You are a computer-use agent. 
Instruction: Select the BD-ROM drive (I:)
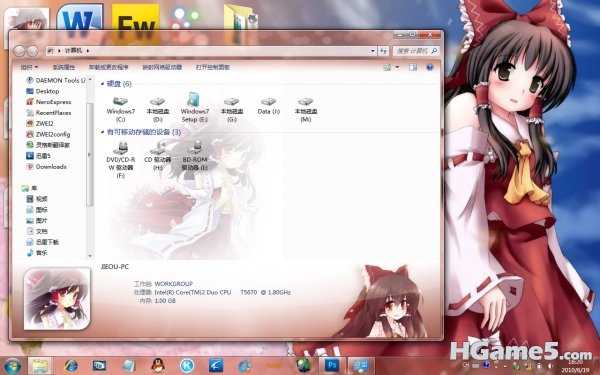pos(195,156)
